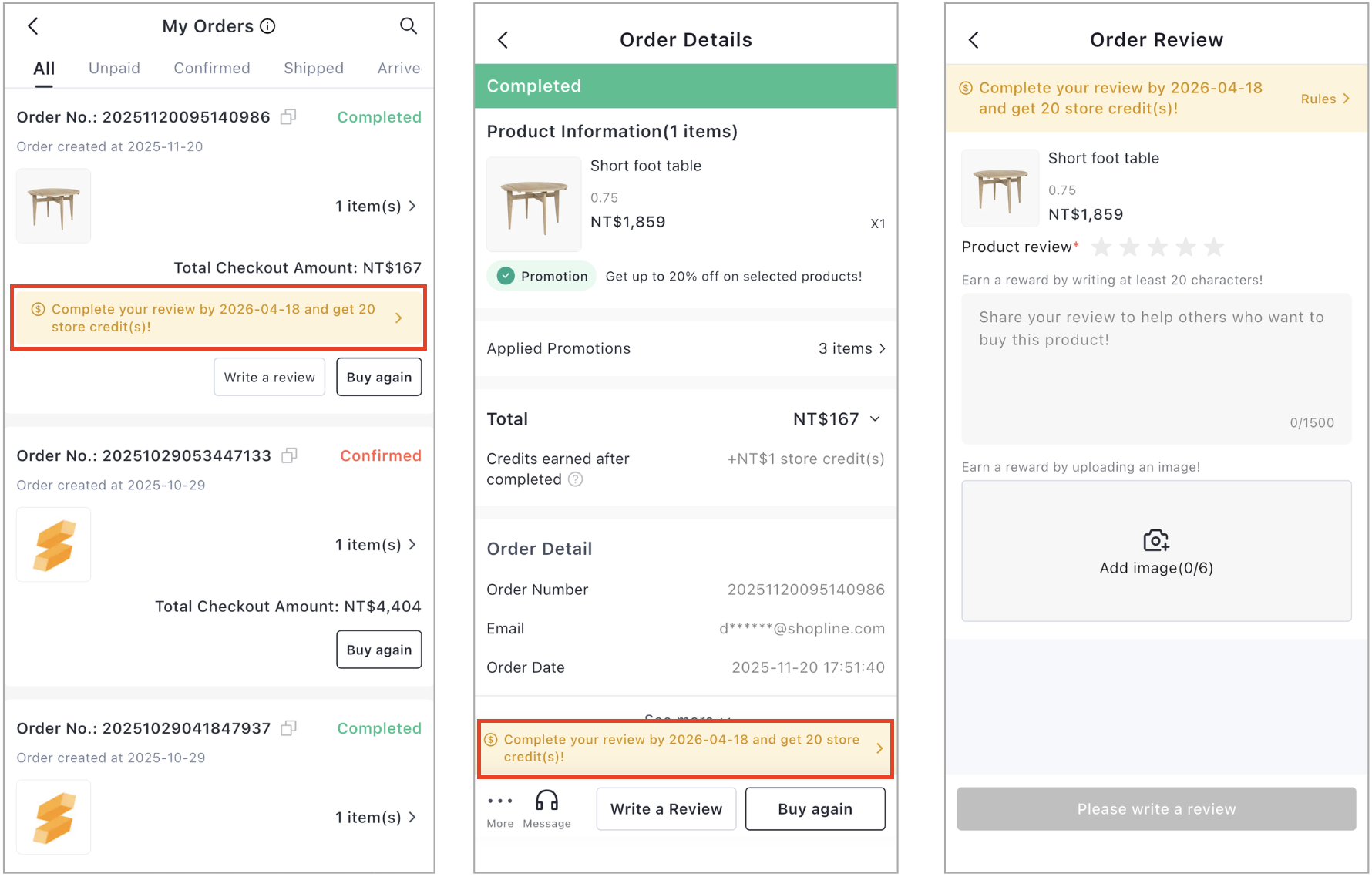Switch to Shipped orders tab
1372x877 pixels.
[x=314, y=69]
